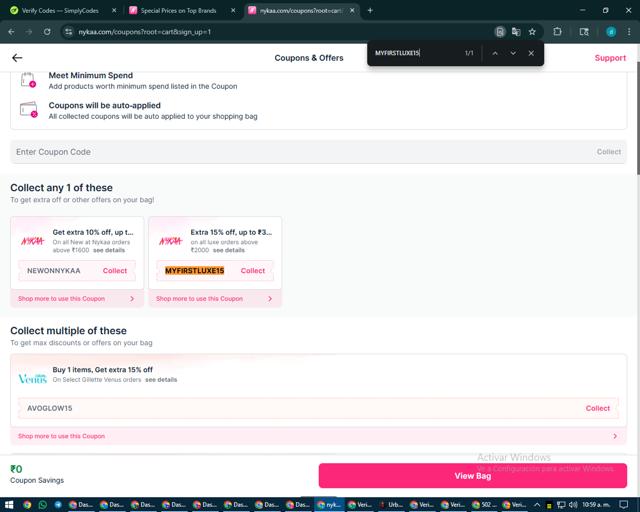Click Shop more text under NEWONNYKAA

click(62, 299)
